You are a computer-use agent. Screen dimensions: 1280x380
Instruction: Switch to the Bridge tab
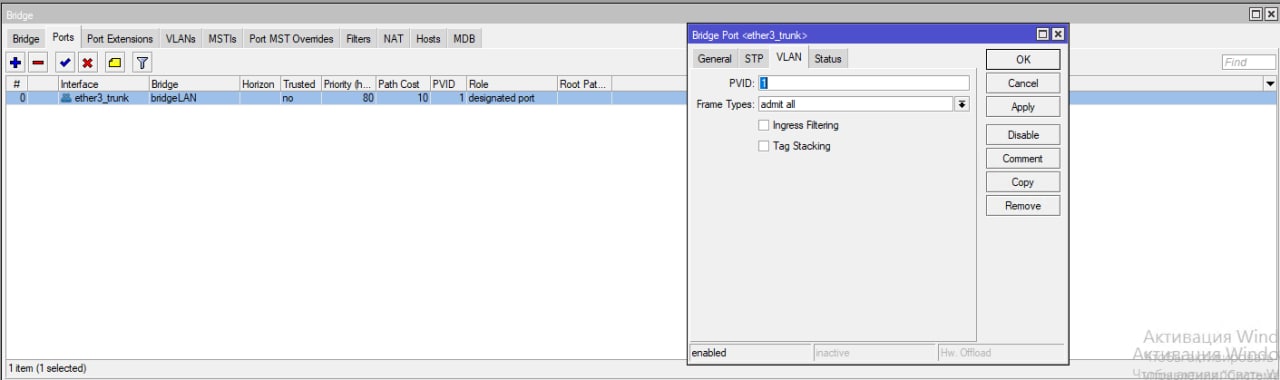[x=26, y=39]
